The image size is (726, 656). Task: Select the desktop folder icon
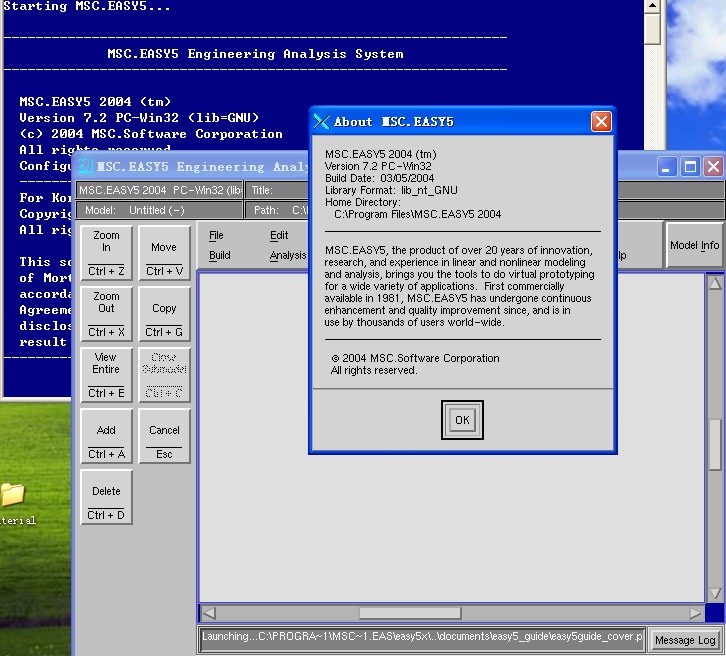13,494
